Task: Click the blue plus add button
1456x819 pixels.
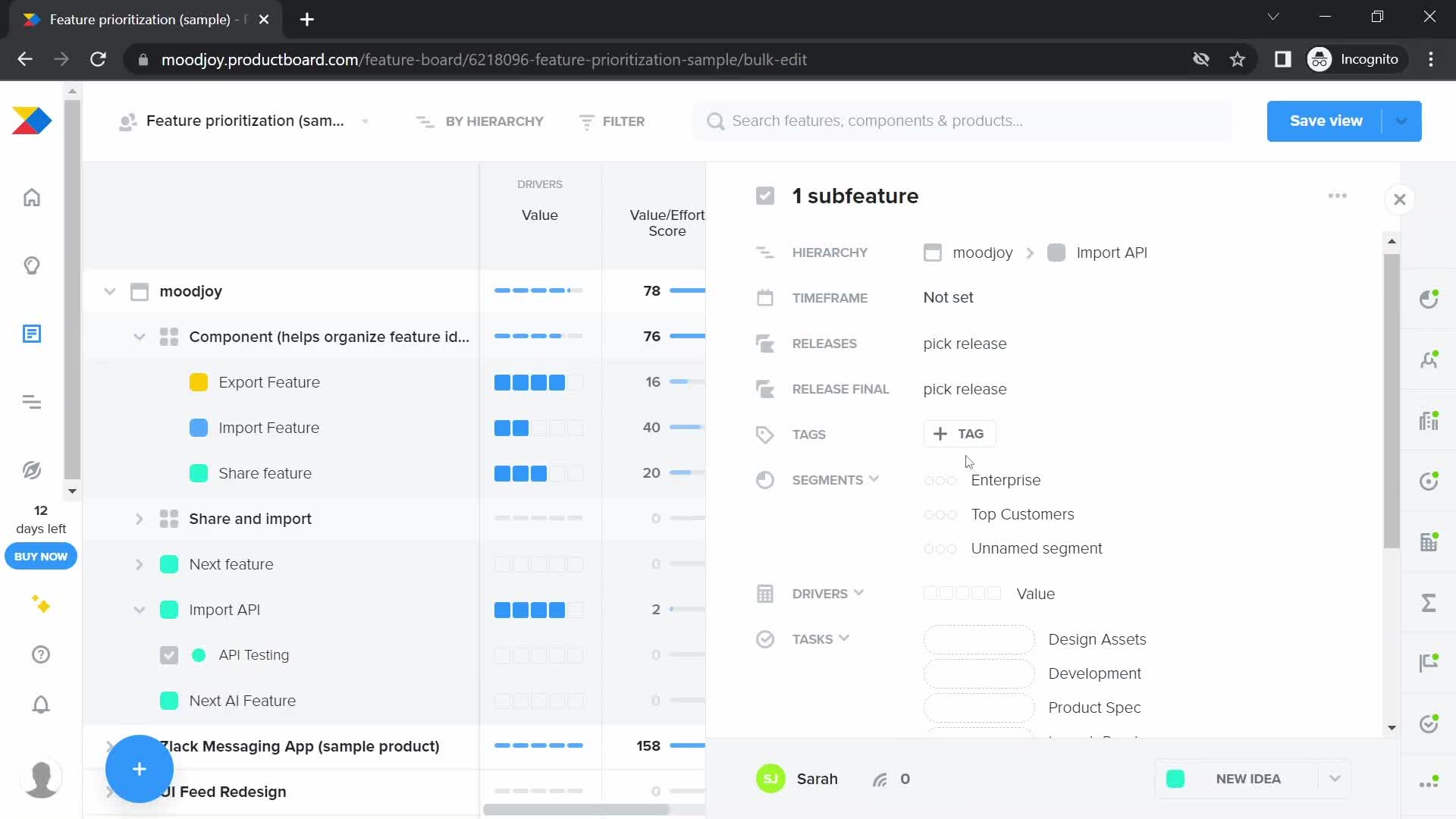Action: [x=139, y=769]
